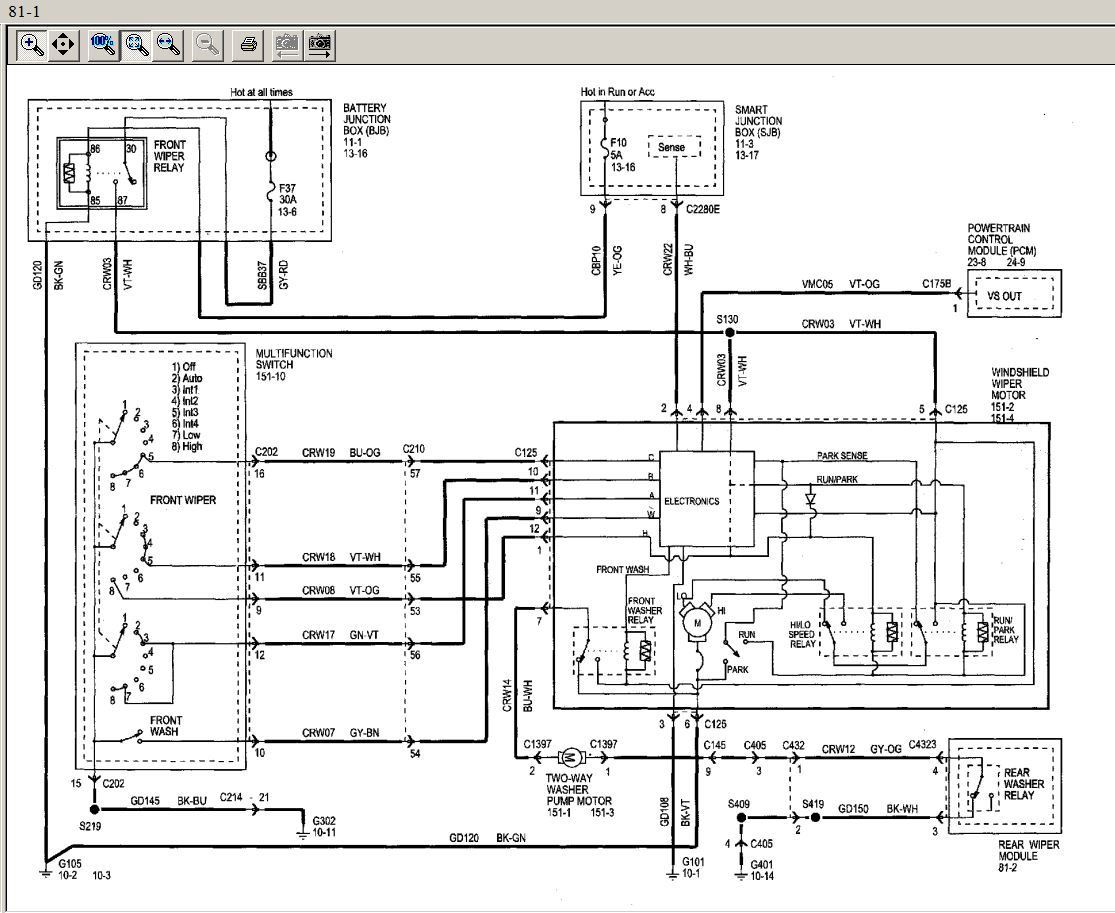The width and height of the screenshot is (1115, 913).
Task: Activate the pan arrows tool
Action: [63, 45]
